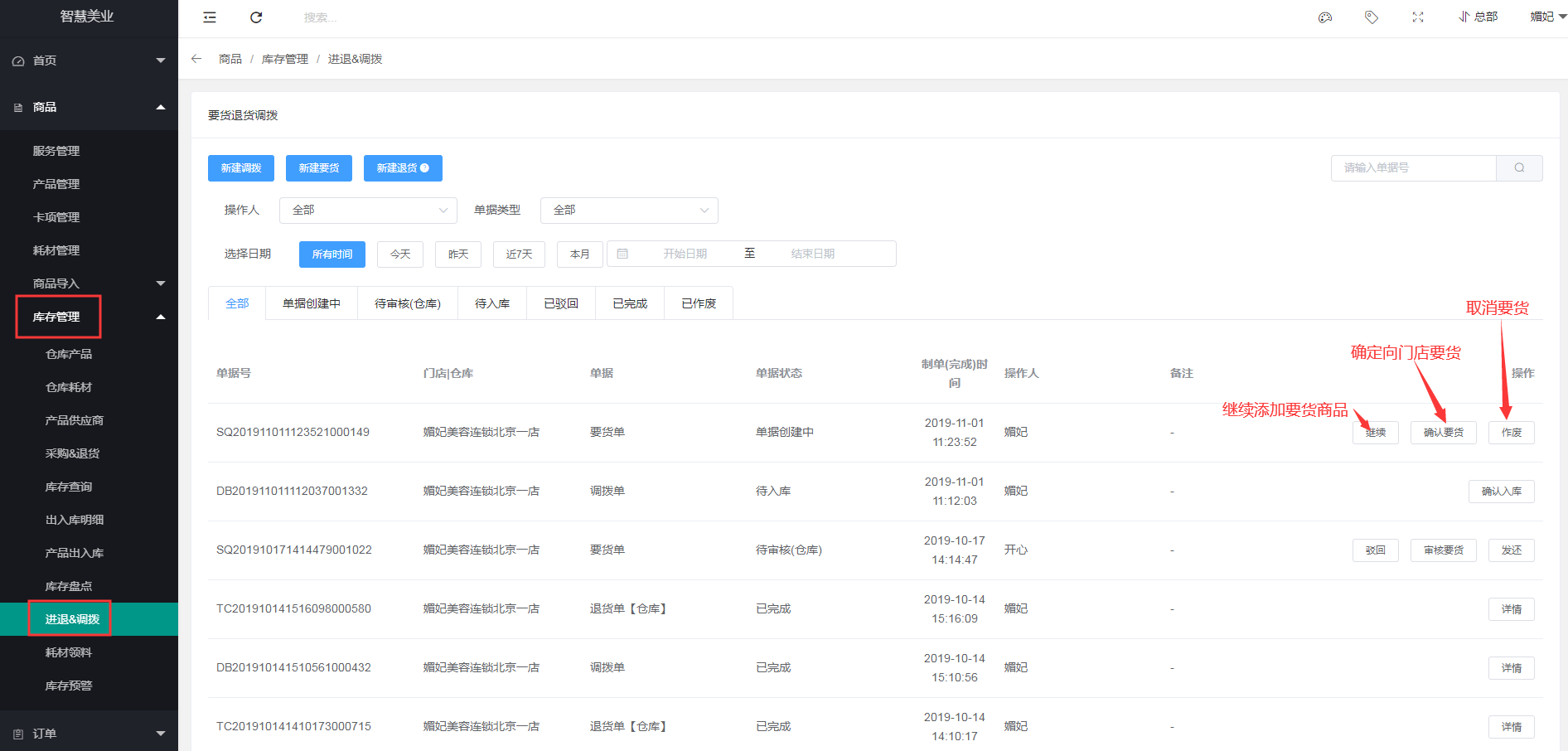
Task: Select 昨天 date filter
Action: pyautogui.click(x=458, y=254)
